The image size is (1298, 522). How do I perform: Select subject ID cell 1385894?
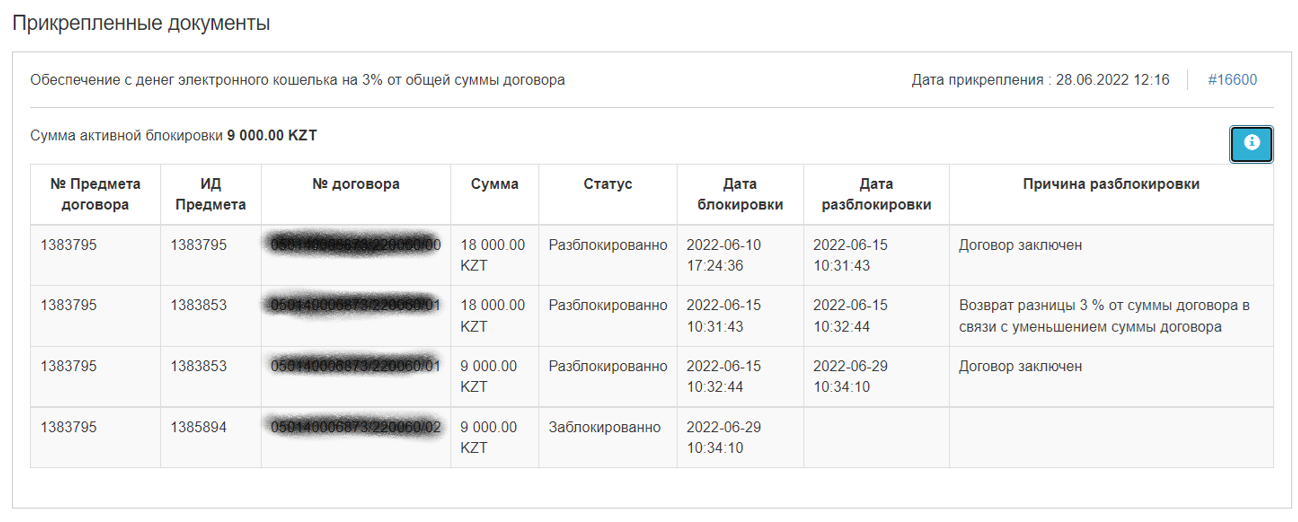click(x=199, y=427)
